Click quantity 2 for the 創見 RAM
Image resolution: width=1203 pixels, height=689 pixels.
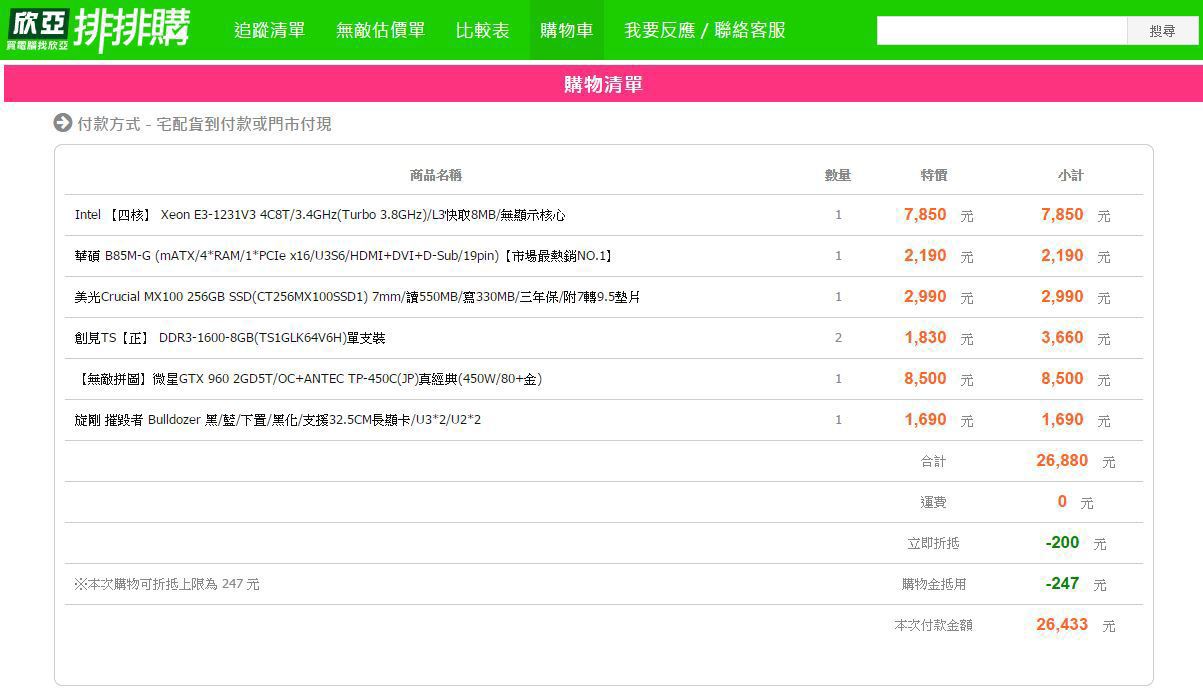[838, 338]
